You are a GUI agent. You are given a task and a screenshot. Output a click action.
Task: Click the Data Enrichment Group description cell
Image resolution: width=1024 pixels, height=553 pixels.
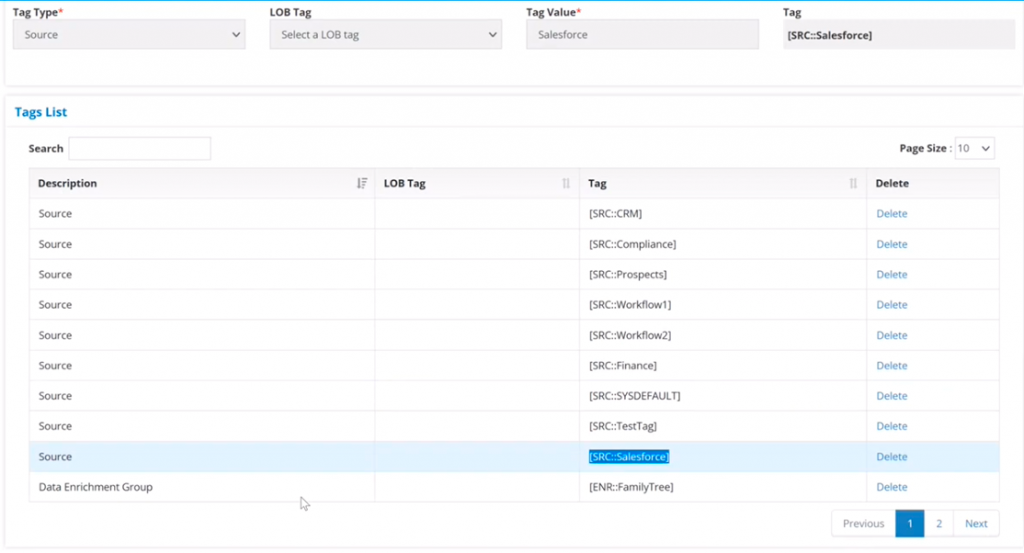click(x=96, y=487)
